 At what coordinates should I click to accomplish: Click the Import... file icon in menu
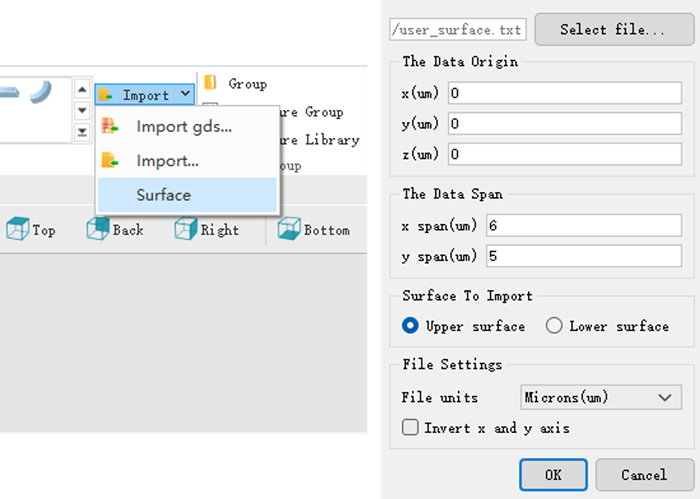click(109, 160)
